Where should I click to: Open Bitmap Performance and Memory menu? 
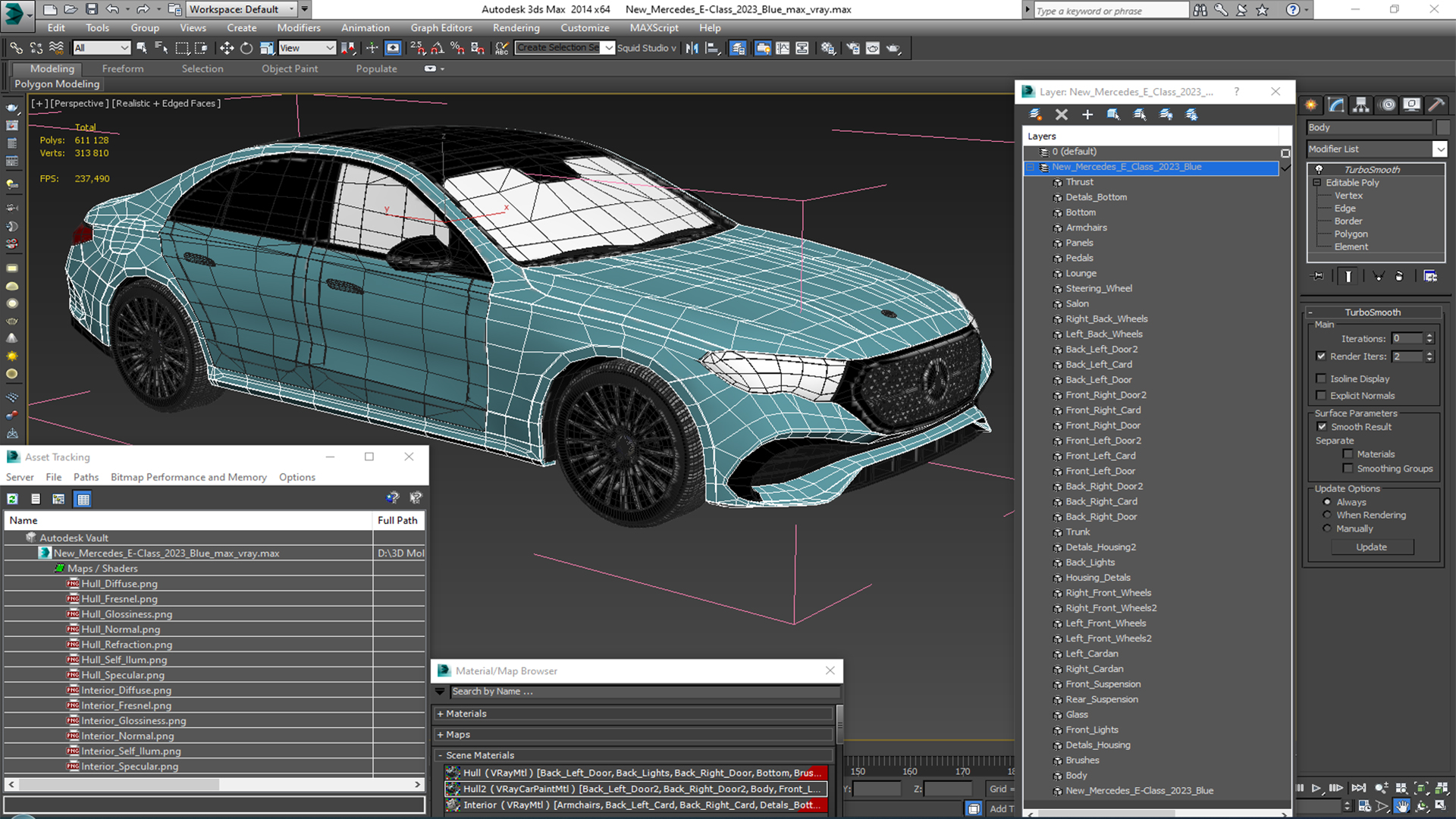tap(188, 477)
